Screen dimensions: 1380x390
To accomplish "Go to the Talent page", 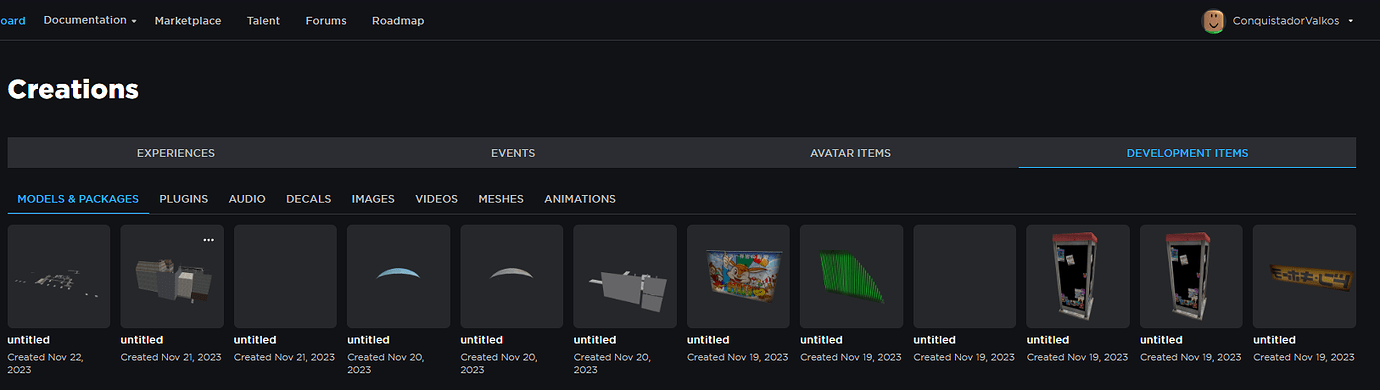I will tap(263, 21).
